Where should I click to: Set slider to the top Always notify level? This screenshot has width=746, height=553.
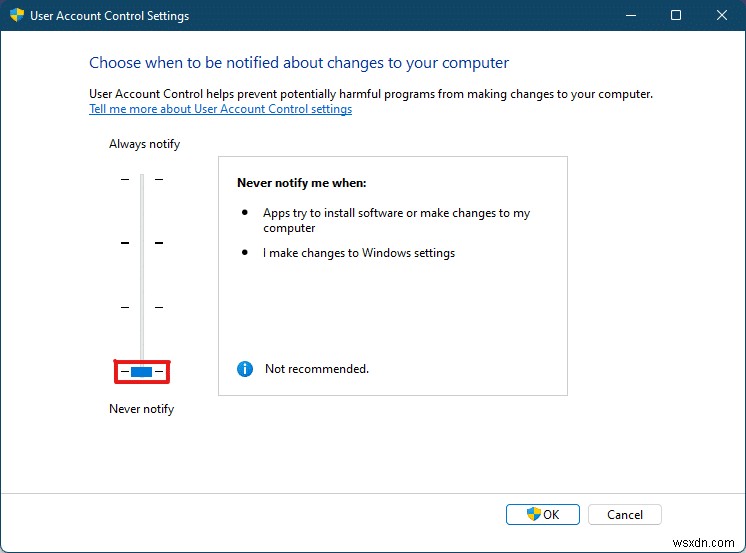click(x=142, y=179)
